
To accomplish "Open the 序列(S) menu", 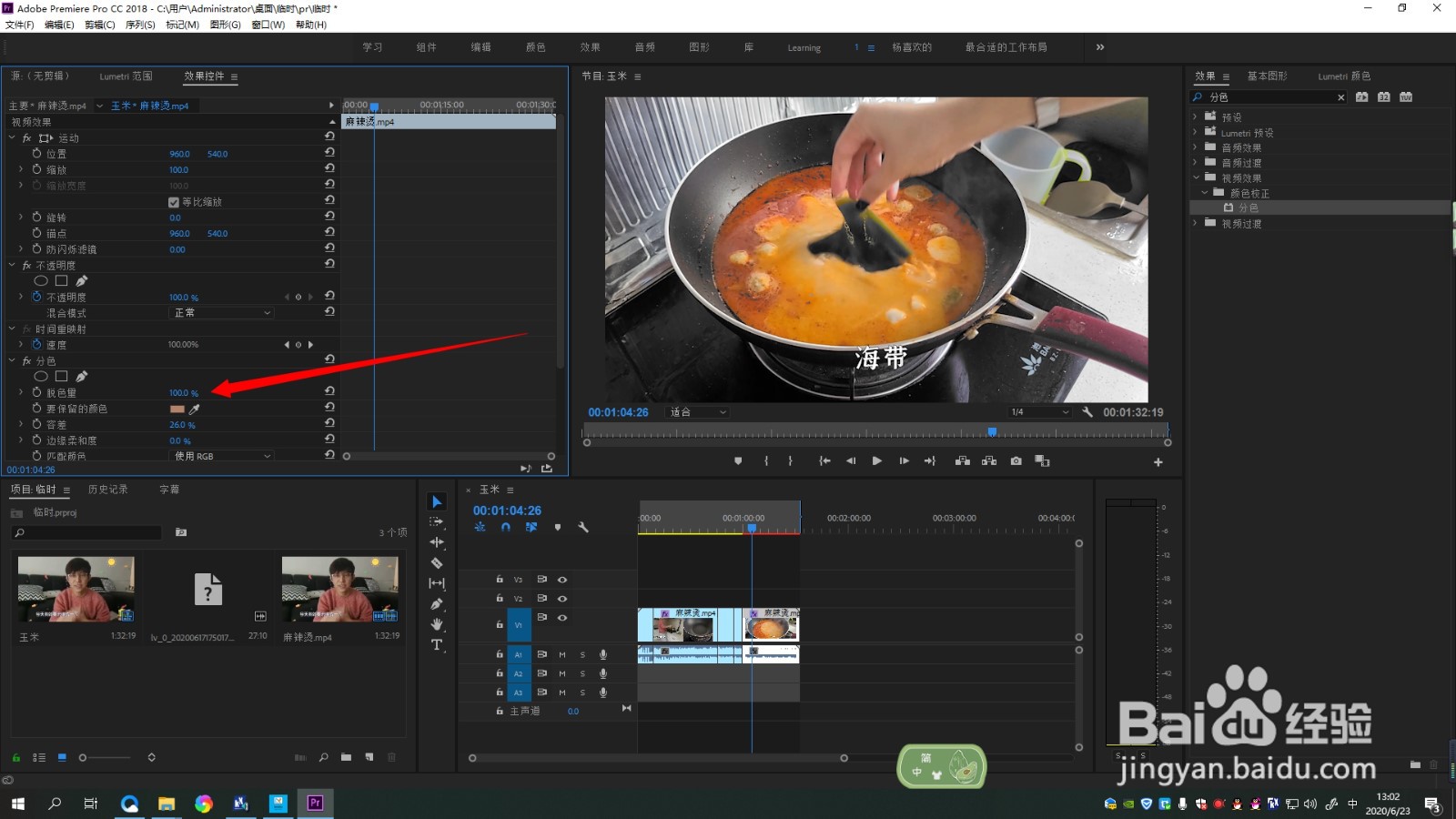I will pyautogui.click(x=140, y=25).
